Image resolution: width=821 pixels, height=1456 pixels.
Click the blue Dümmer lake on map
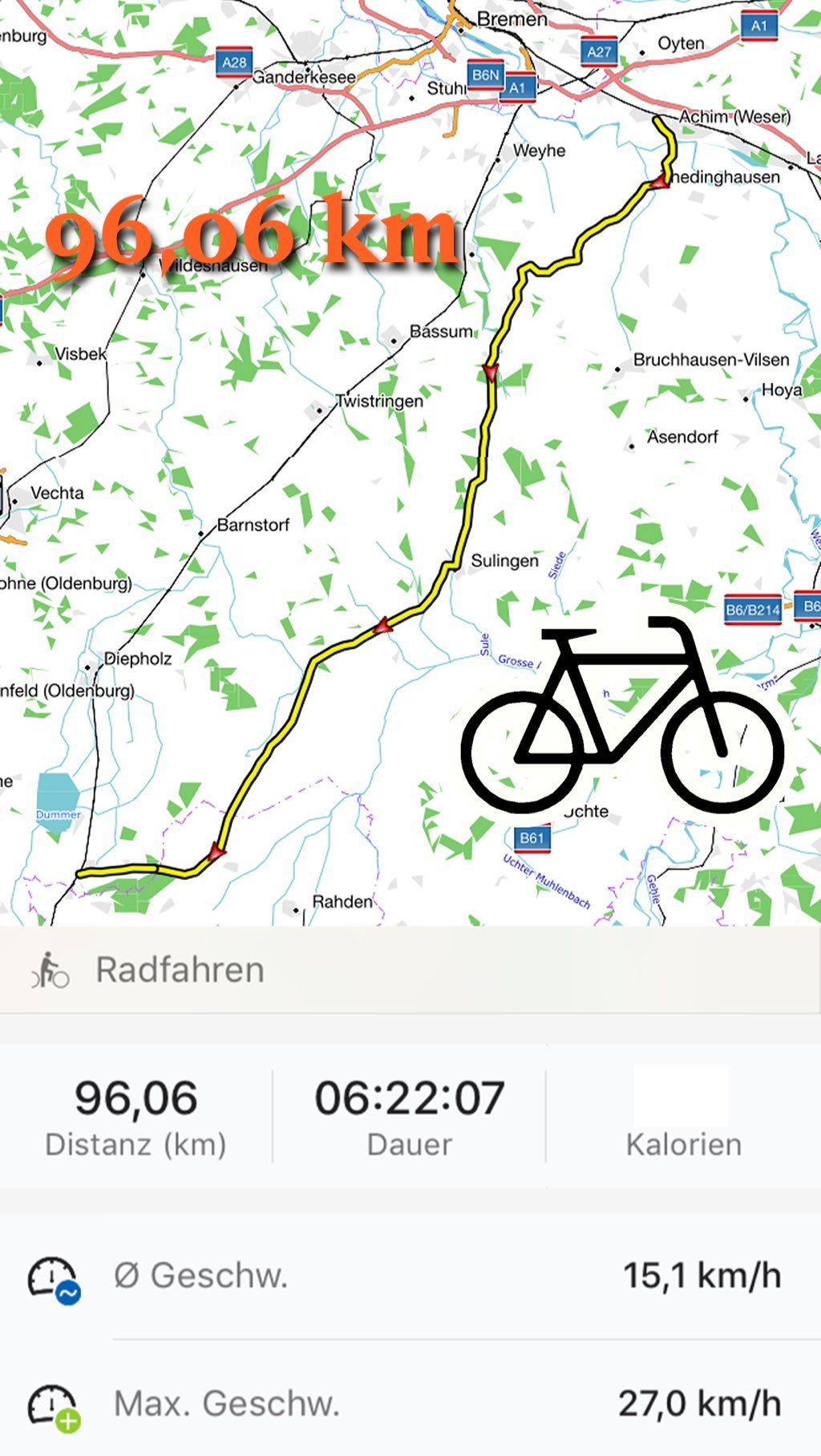pos(58,798)
